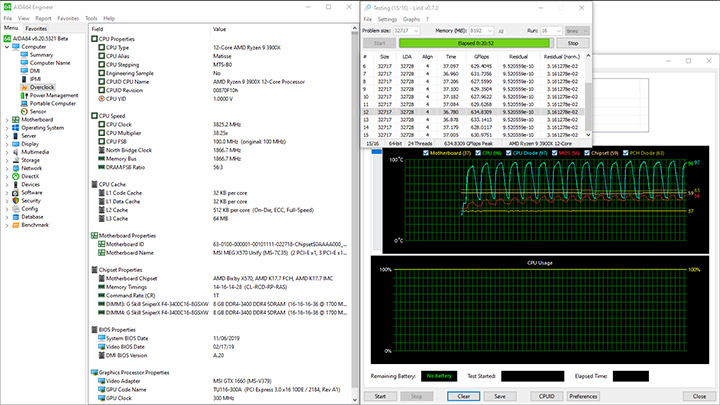
Task: Click the green elapsed time progress bar
Action: [476, 44]
